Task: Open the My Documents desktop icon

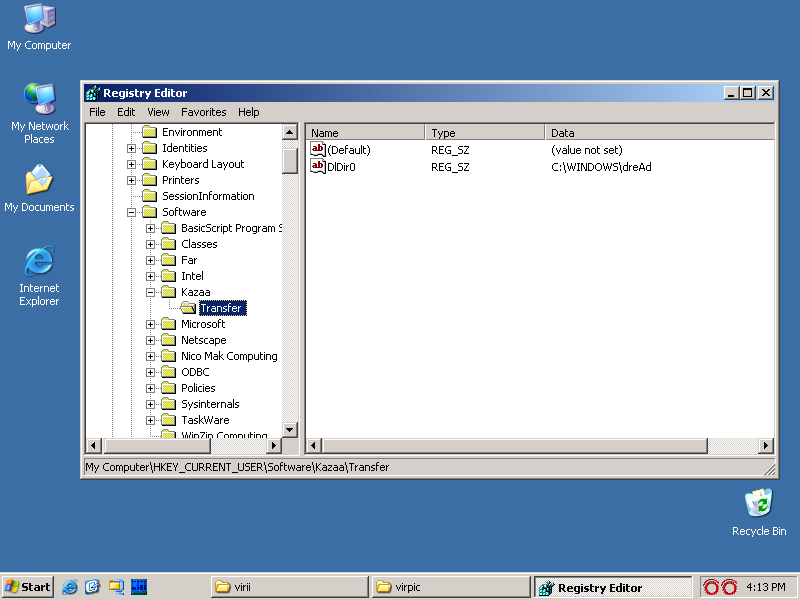Action: (39, 179)
